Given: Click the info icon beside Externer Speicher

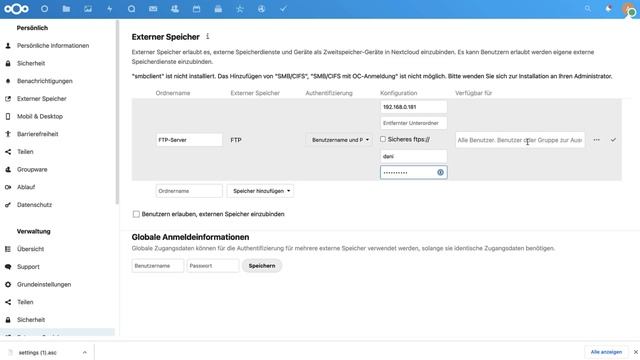Looking at the screenshot, I should [x=208, y=36].
